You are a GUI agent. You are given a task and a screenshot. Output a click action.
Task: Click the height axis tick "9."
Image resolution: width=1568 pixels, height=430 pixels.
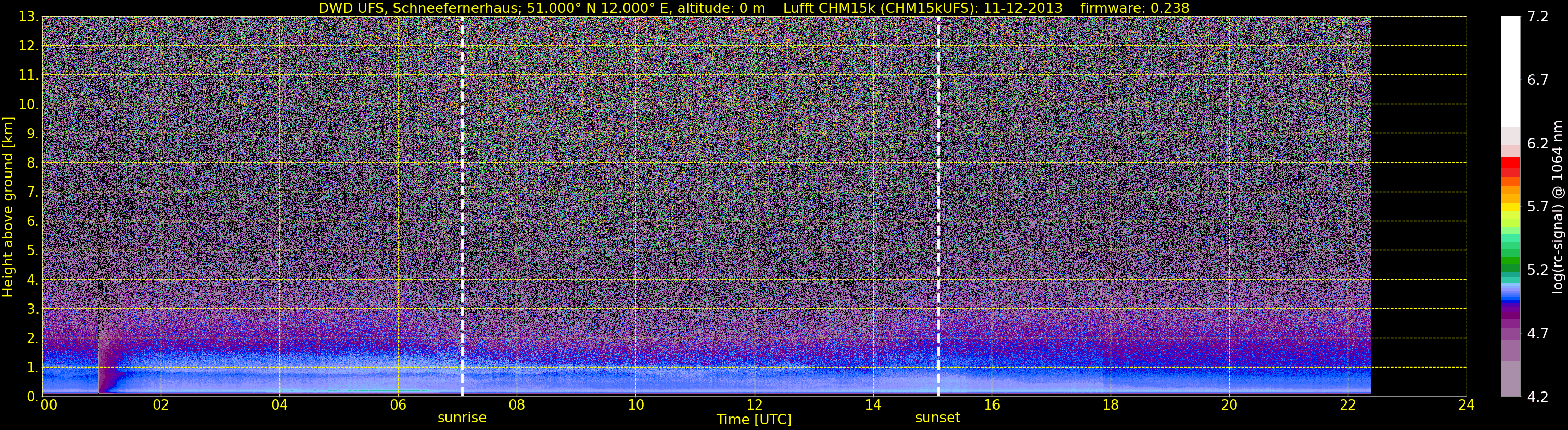pyautogui.click(x=32, y=133)
